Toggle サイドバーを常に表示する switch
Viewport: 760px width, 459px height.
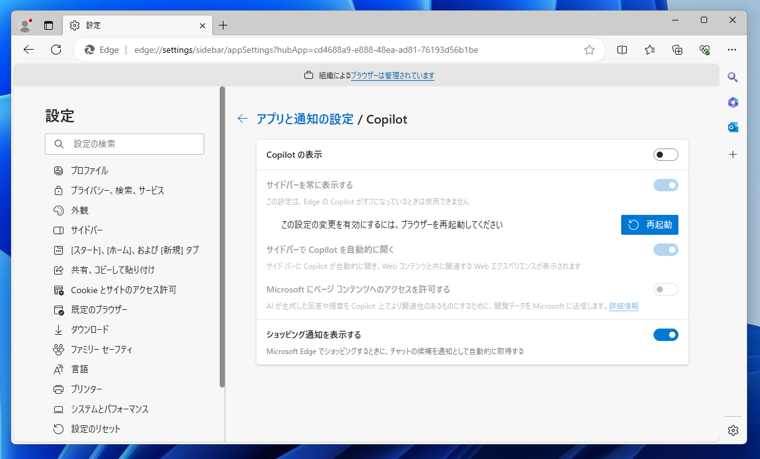tap(665, 185)
